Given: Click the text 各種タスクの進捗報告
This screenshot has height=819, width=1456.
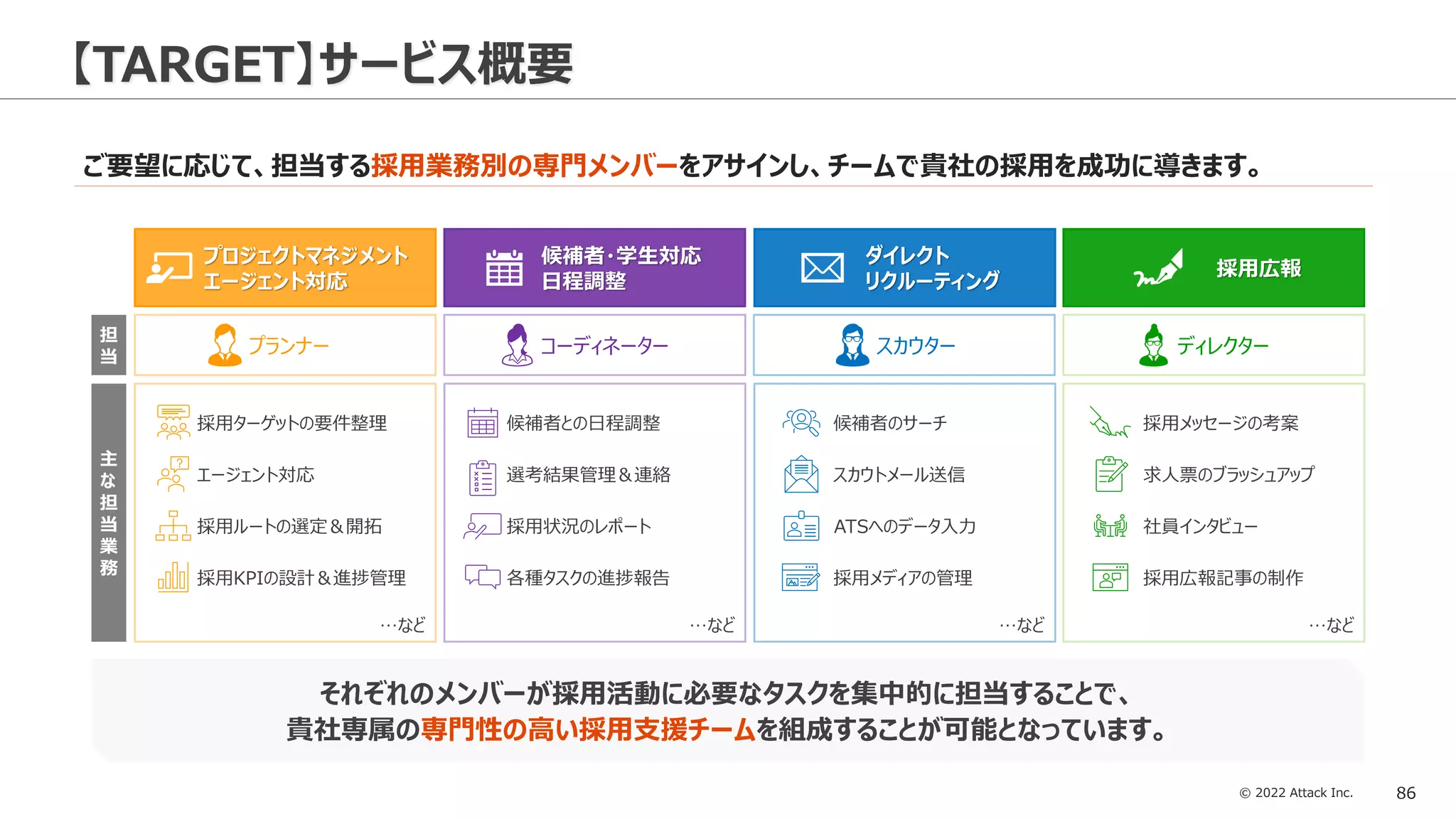Looking at the screenshot, I should (588, 578).
